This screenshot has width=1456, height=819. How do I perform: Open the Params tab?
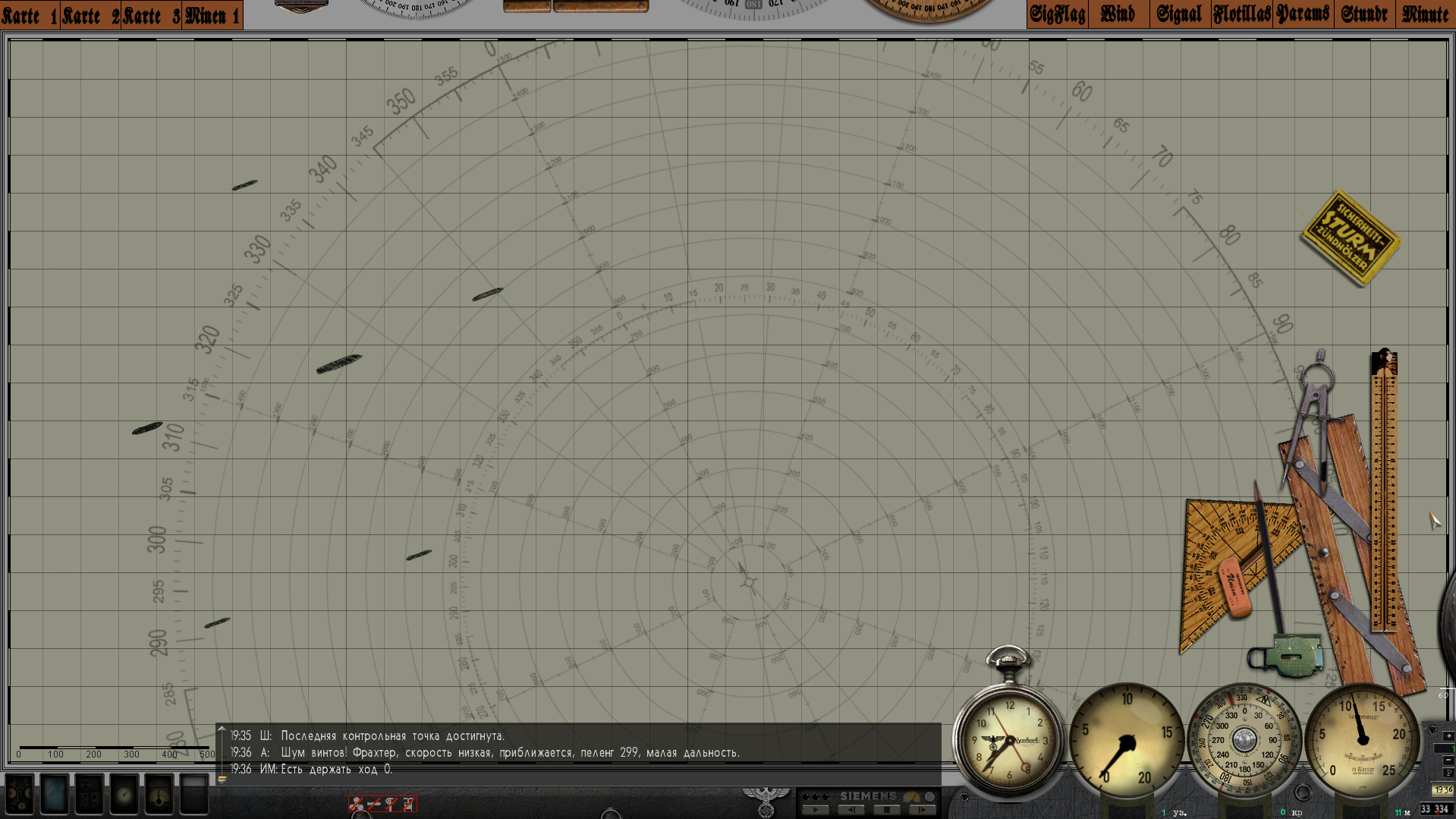pos(1303,14)
